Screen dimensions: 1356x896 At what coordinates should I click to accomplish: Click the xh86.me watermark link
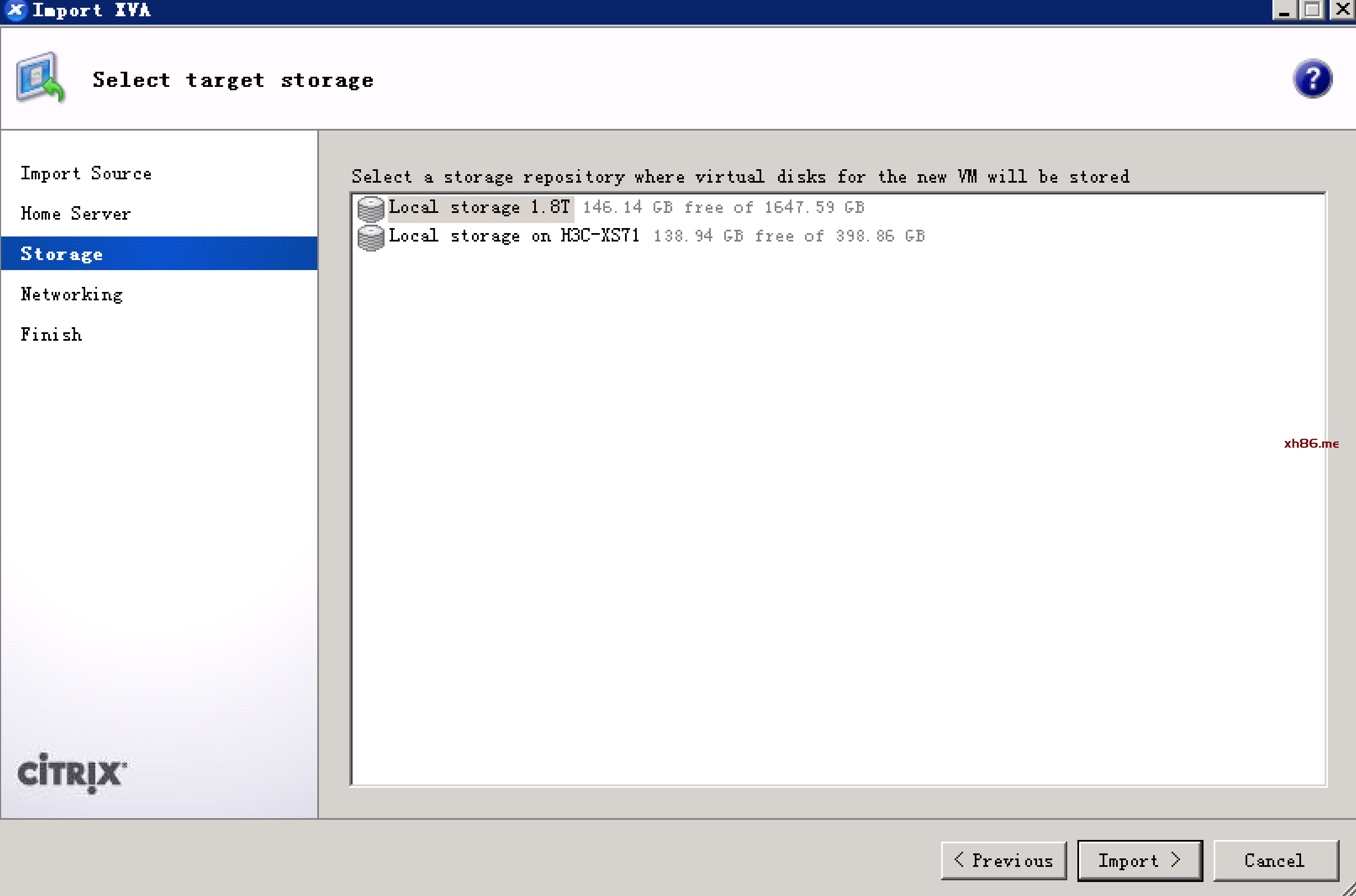(1311, 443)
